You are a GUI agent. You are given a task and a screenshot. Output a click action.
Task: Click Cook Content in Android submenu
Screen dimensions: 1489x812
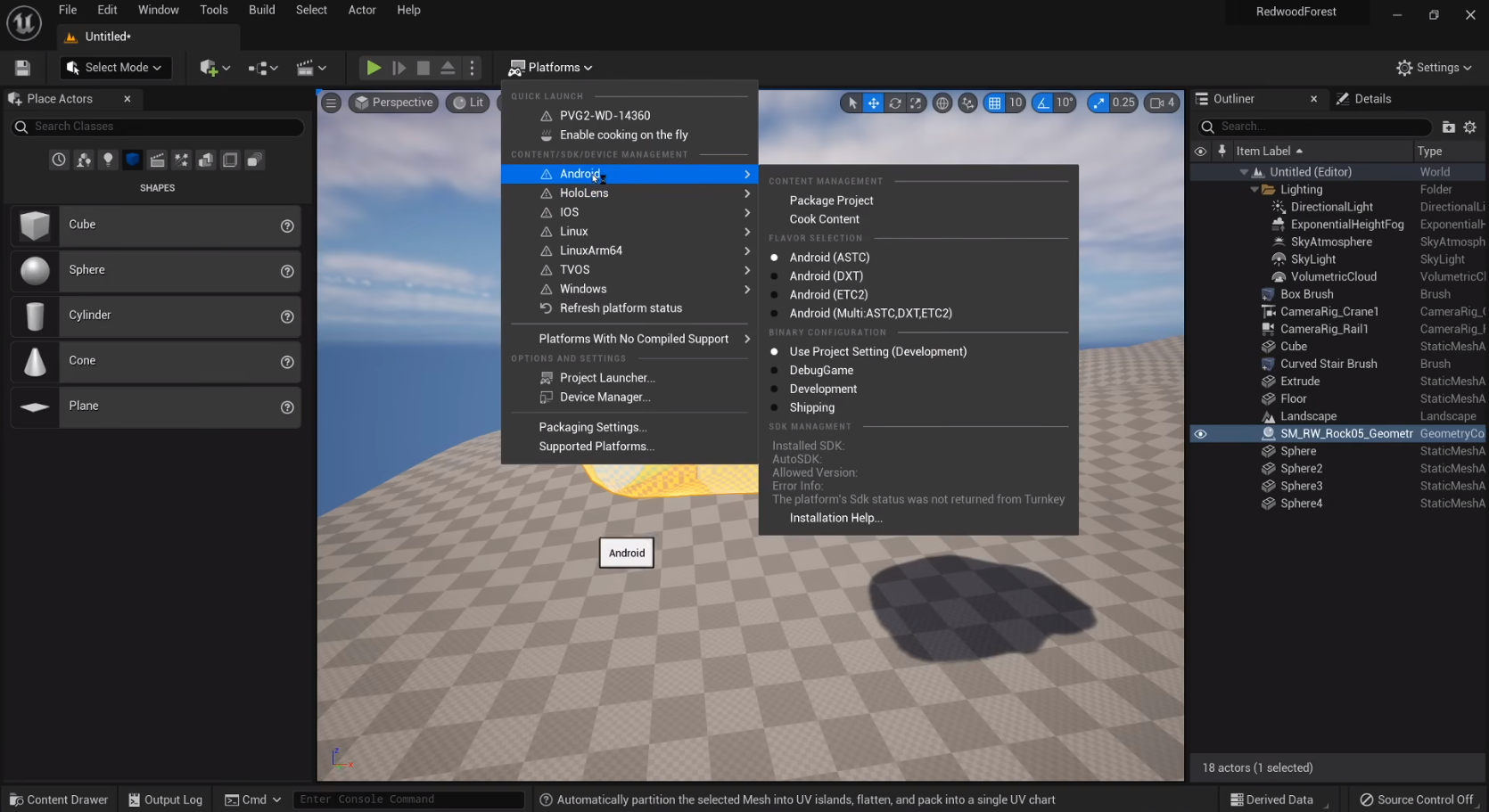pyautogui.click(x=824, y=219)
